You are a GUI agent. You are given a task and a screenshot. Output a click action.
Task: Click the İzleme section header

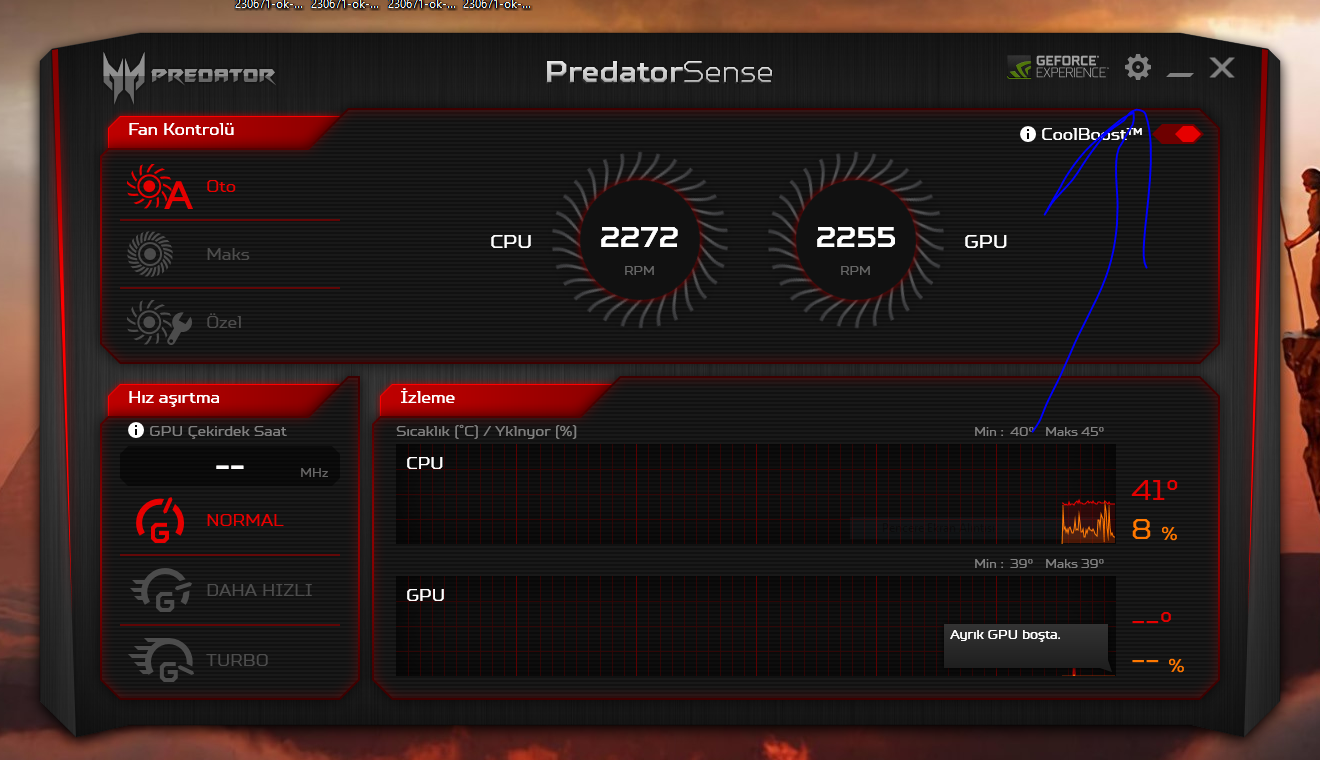coord(428,397)
